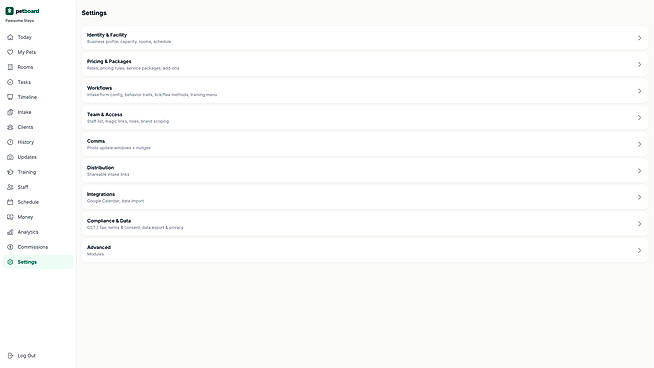Image resolution: width=654 pixels, height=368 pixels.
Task: Expand Identity & Facility chevron
Action: 639,38
